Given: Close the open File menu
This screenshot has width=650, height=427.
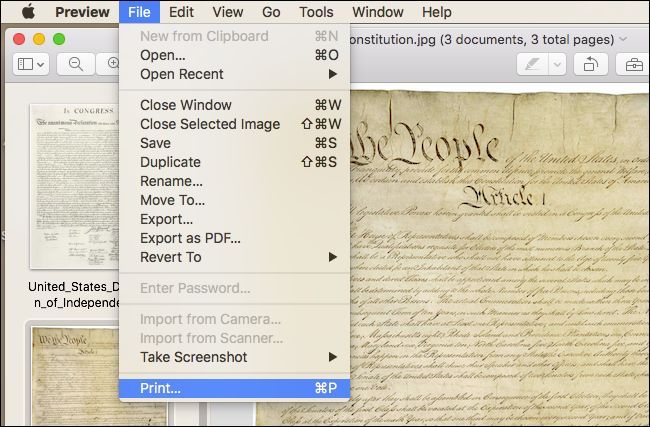Looking at the screenshot, I should (139, 12).
